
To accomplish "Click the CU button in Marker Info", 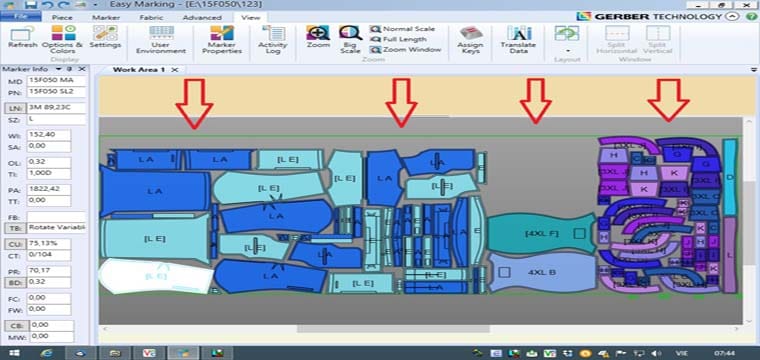I will (14, 244).
